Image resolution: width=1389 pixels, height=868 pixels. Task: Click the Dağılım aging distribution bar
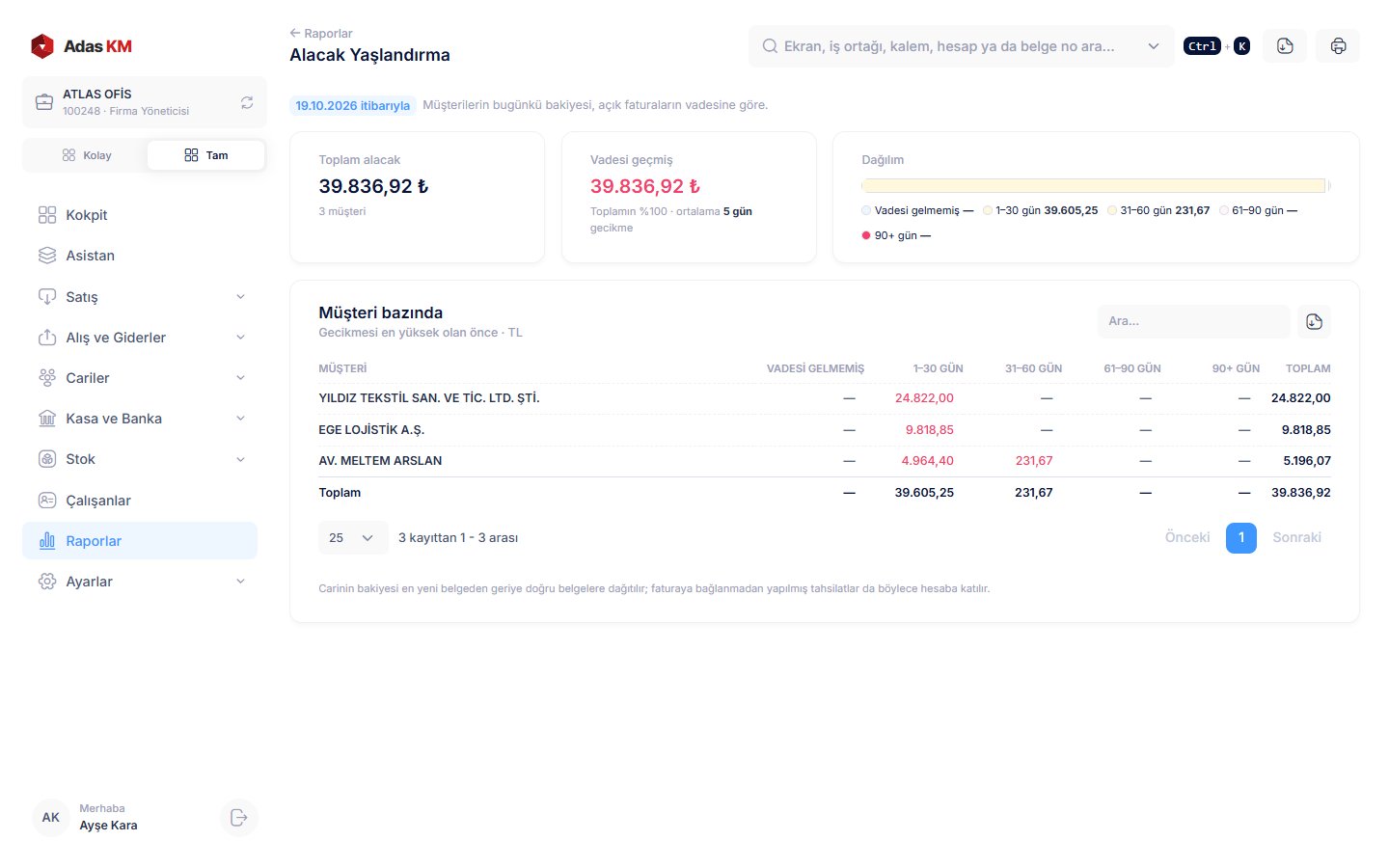point(1096,185)
